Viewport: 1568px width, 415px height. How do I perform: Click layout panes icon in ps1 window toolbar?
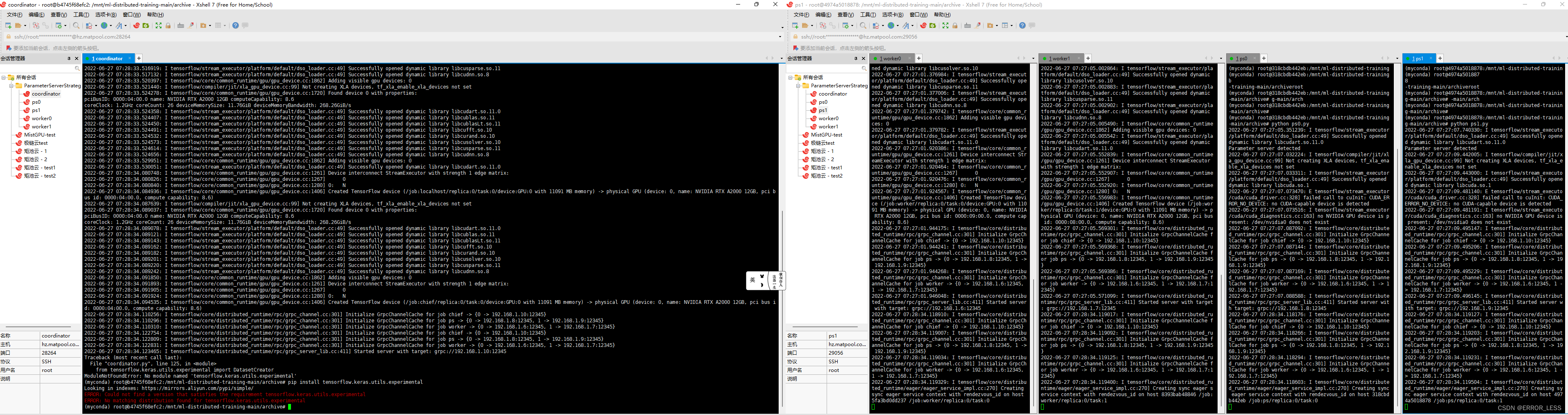pos(1005,25)
